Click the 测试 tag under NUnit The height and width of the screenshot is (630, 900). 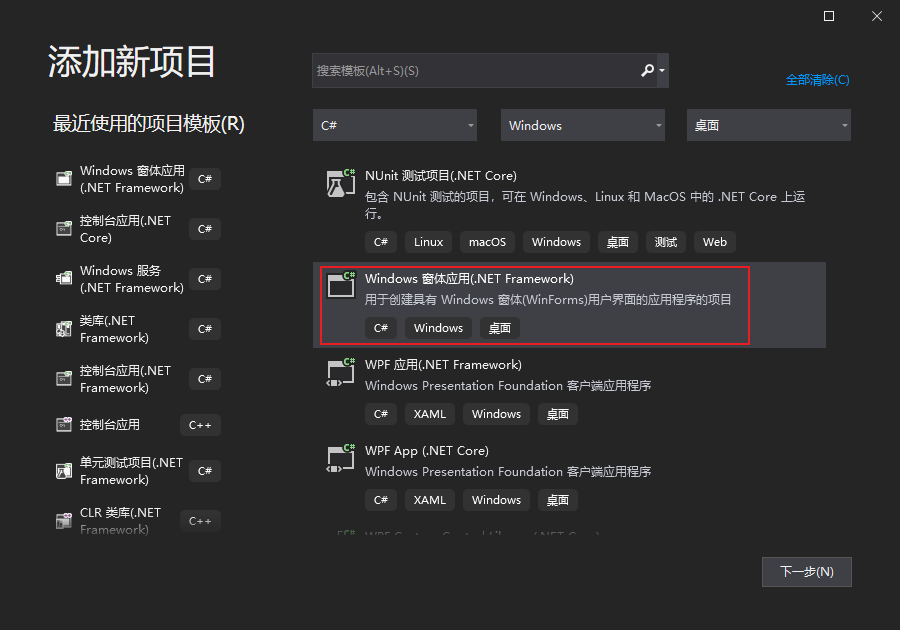pyautogui.click(x=666, y=242)
